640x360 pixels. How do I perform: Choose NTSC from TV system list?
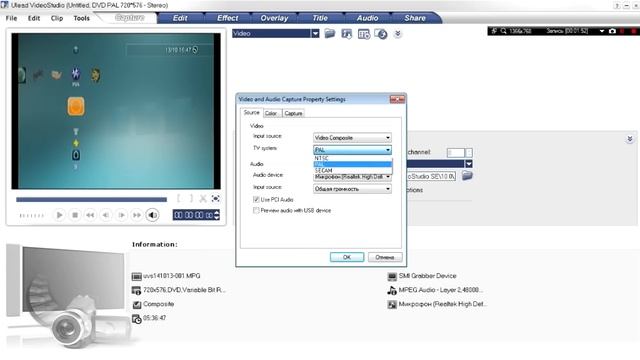click(x=353, y=158)
